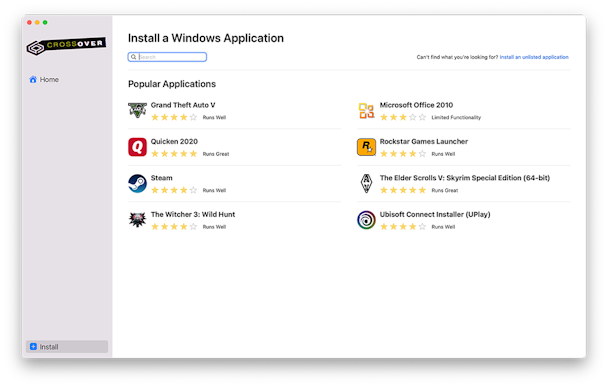Open the Skyrim Special Edition emblem icon
This screenshot has width=608, height=387.
pos(366,183)
